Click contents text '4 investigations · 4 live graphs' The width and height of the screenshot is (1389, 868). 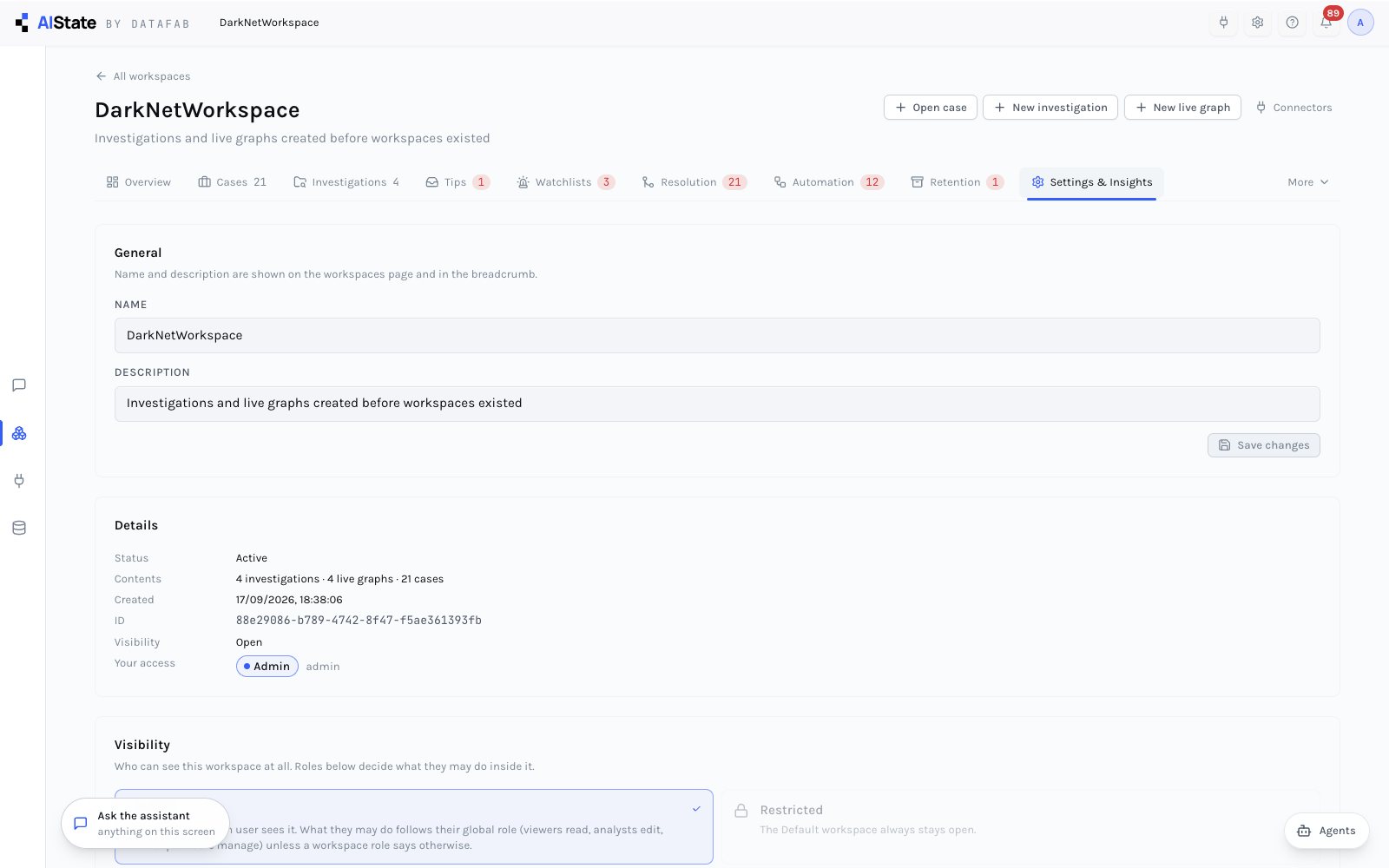pos(314,579)
